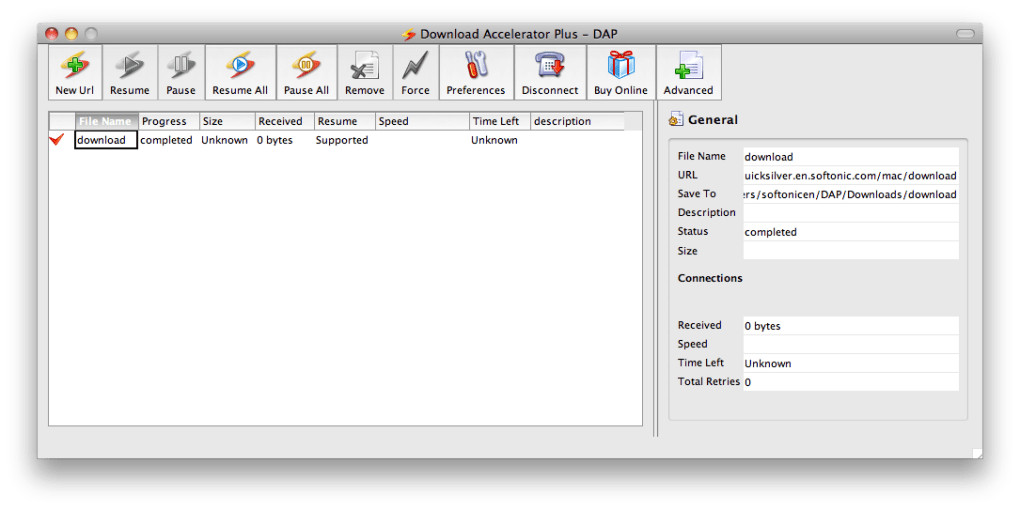The width and height of the screenshot is (1020, 510).
Task: Sort by Received column header
Action: tap(285, 121)
